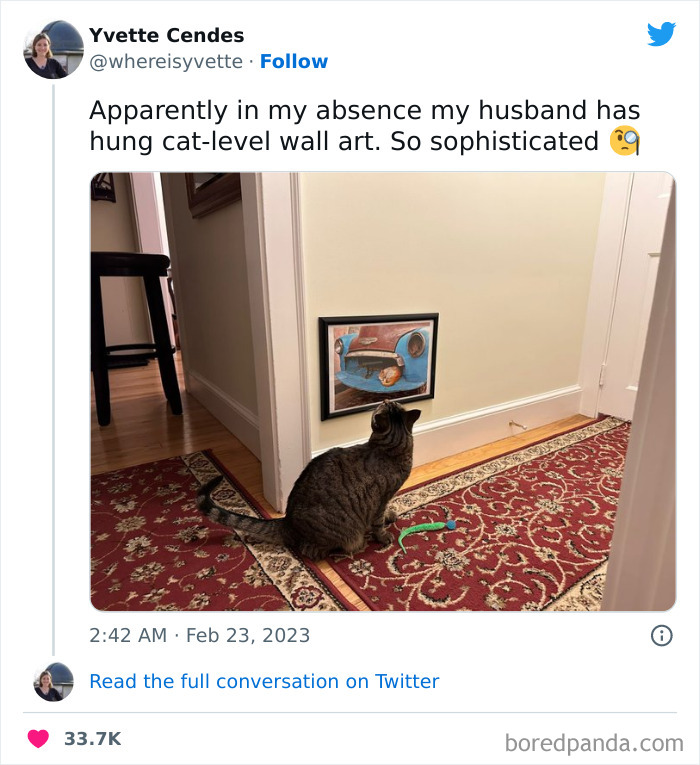Click the monocle face emoji
The width and height of the screenshot is (700, 765).
624,142
